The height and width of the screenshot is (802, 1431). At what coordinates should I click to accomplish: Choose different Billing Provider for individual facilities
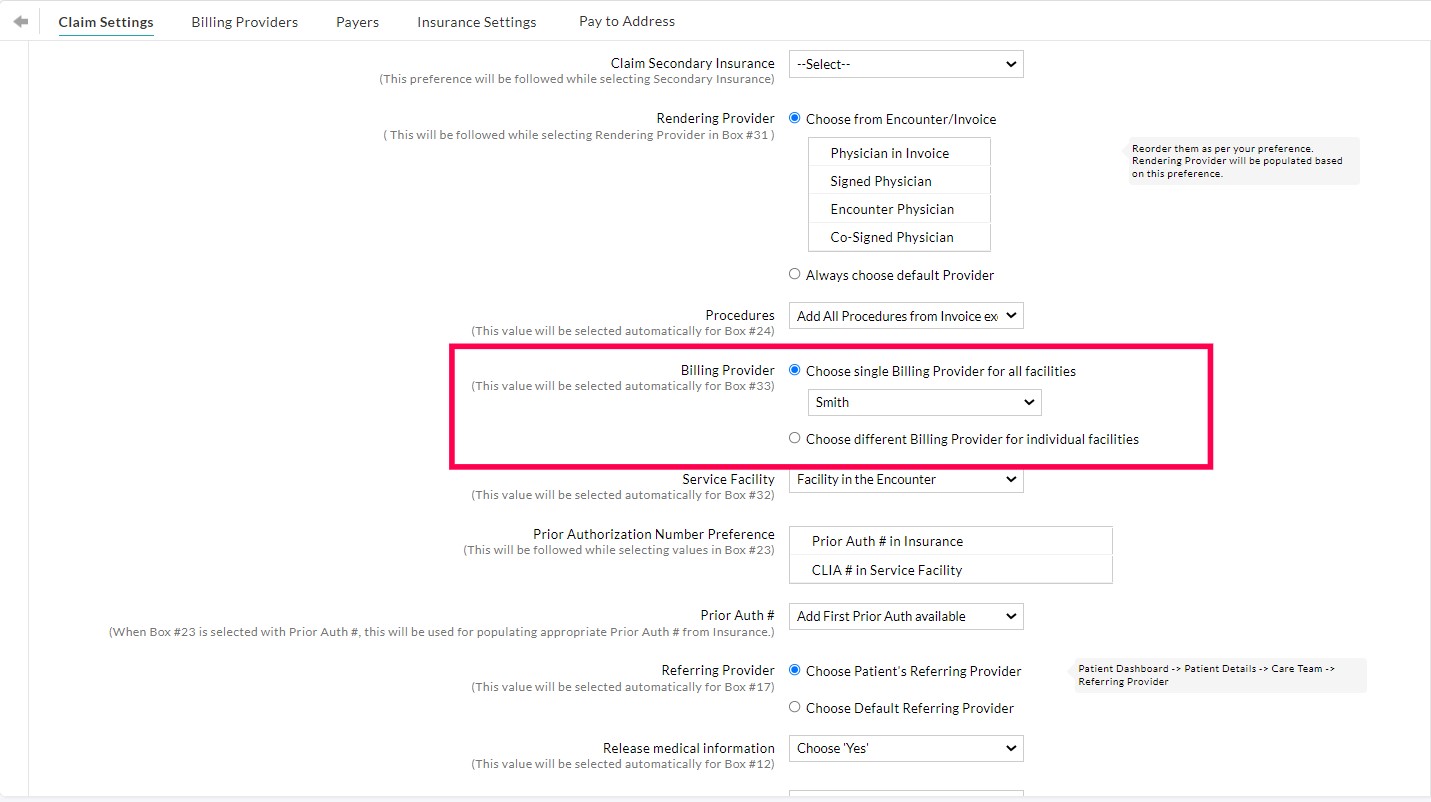click(x=794, y=437)
